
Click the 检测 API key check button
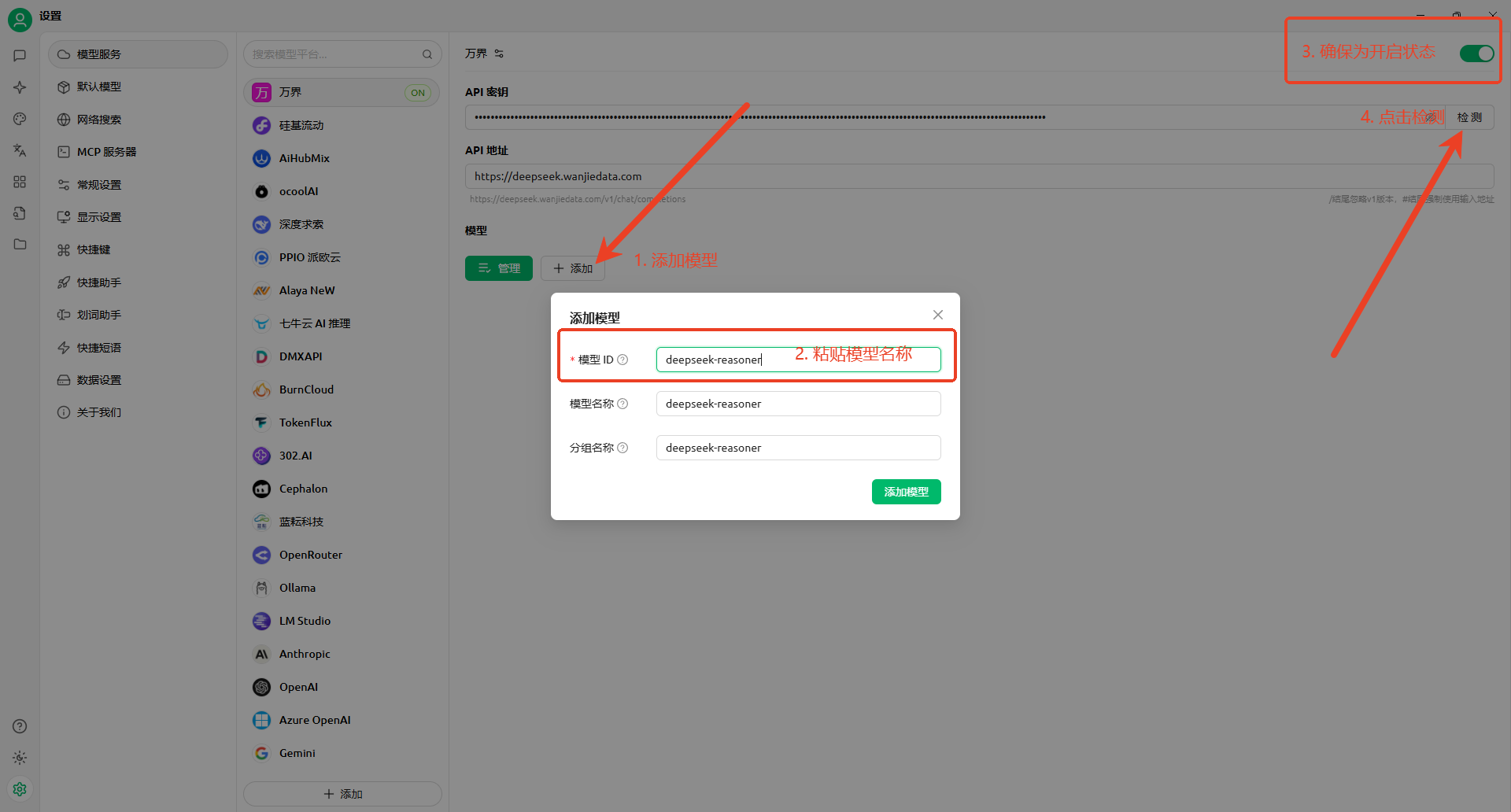[1469, 117]
